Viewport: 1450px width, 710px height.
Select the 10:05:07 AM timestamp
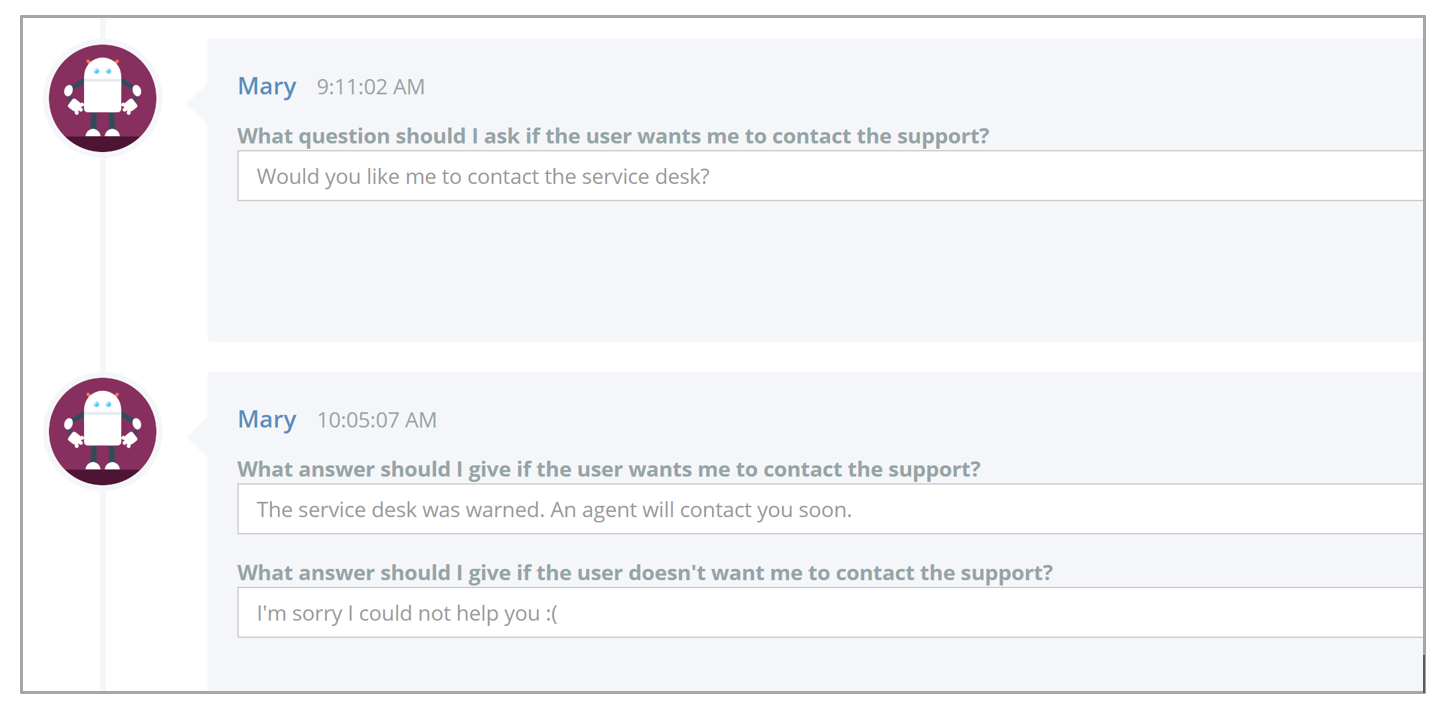pyautogui.click(x=377, y=421)
